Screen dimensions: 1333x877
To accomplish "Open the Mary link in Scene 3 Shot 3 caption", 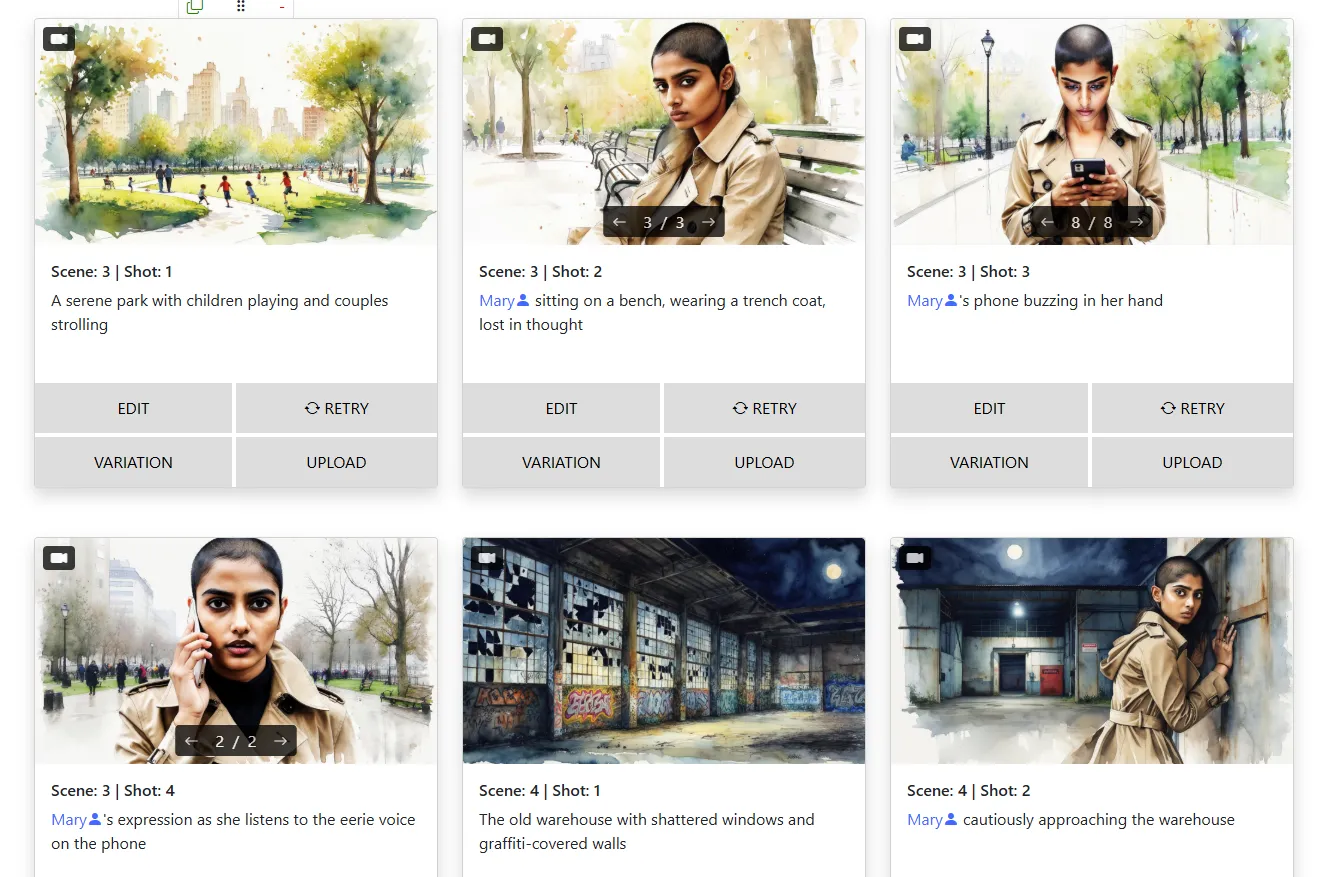I will 925,300.
